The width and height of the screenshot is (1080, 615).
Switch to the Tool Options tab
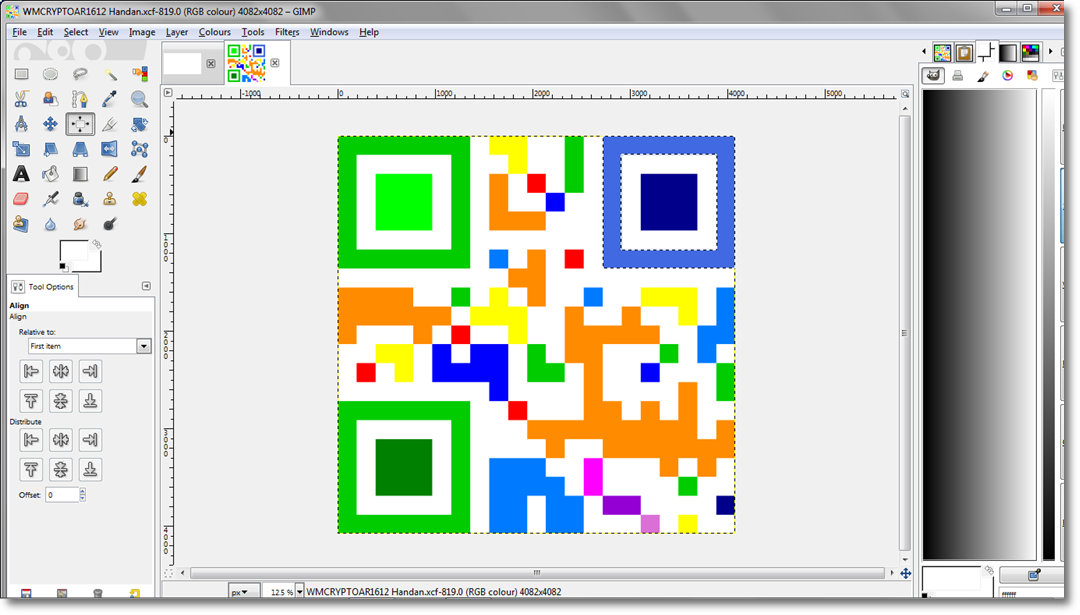pyautogui.click(x=43, y=286)
